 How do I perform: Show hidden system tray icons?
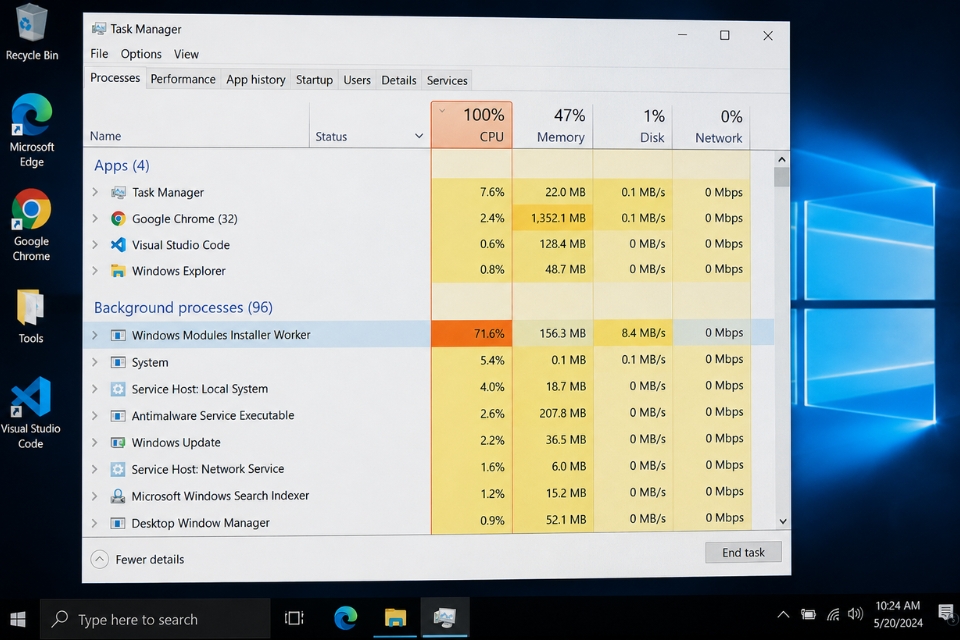coord(783,614)
